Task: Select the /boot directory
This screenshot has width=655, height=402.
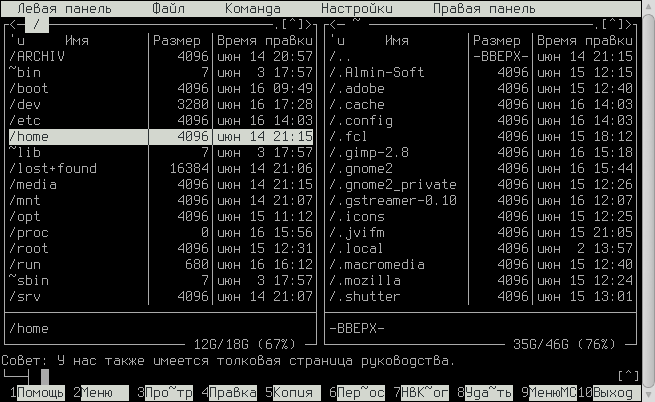Action: 161,89
